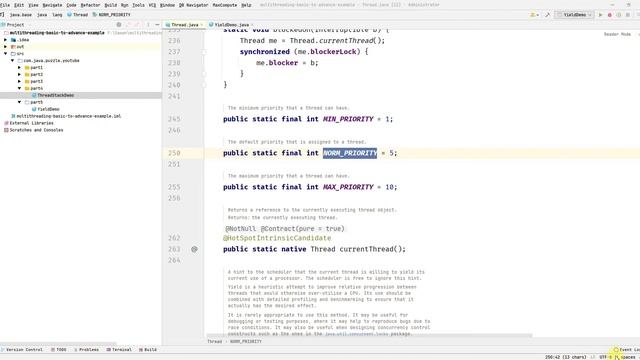Open the Refactor menu
640x360 pixels.
90,5
